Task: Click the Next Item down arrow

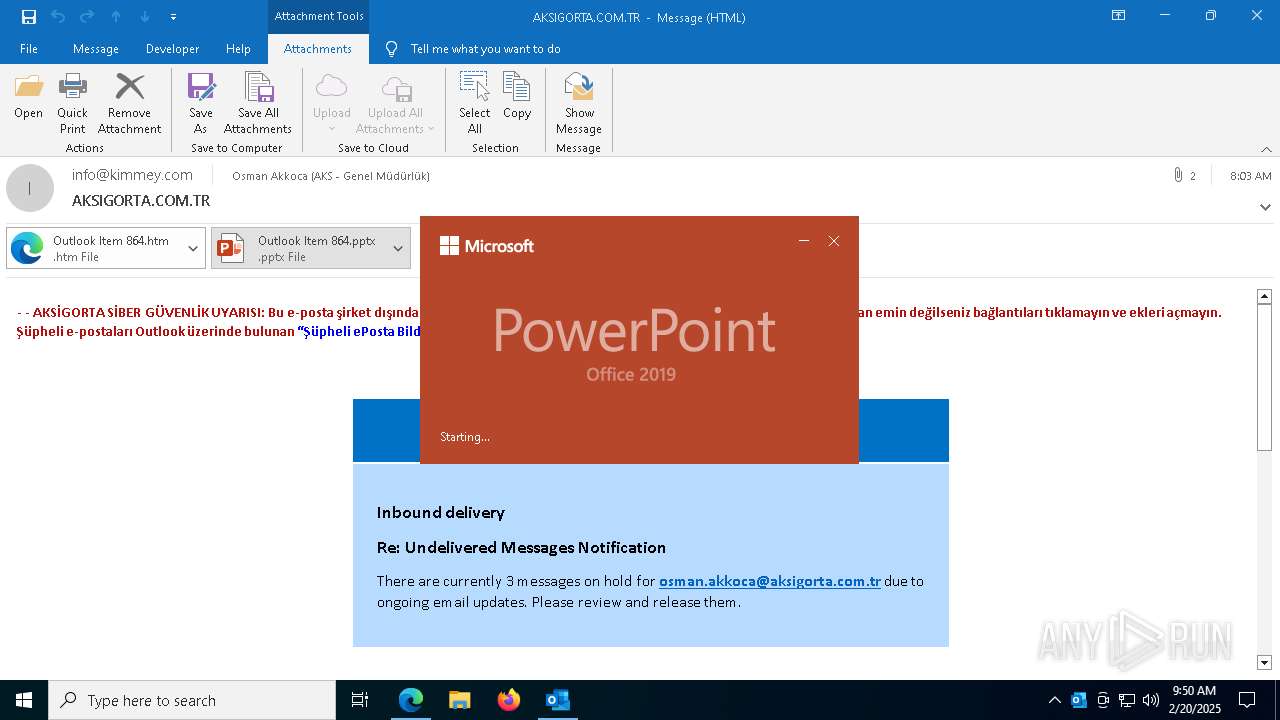Action: pyautogui.click(x=145, y=17)
